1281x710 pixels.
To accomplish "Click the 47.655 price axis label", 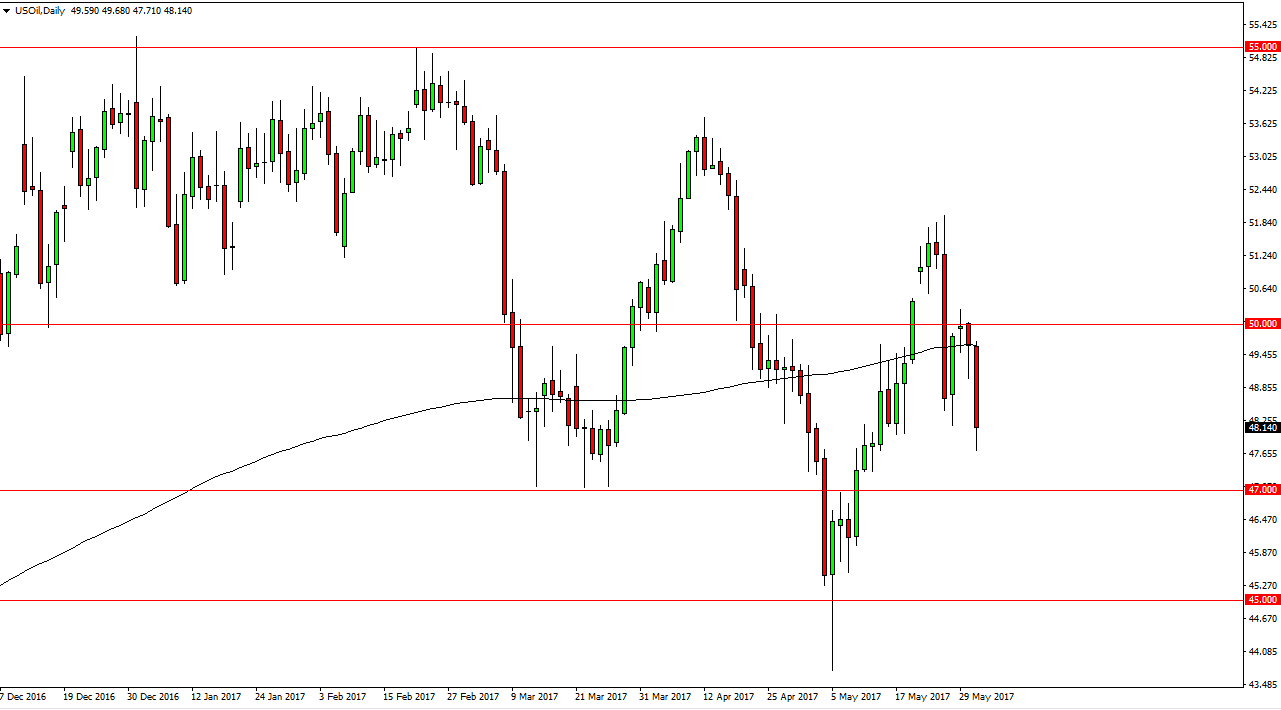I will point(1262,454).
